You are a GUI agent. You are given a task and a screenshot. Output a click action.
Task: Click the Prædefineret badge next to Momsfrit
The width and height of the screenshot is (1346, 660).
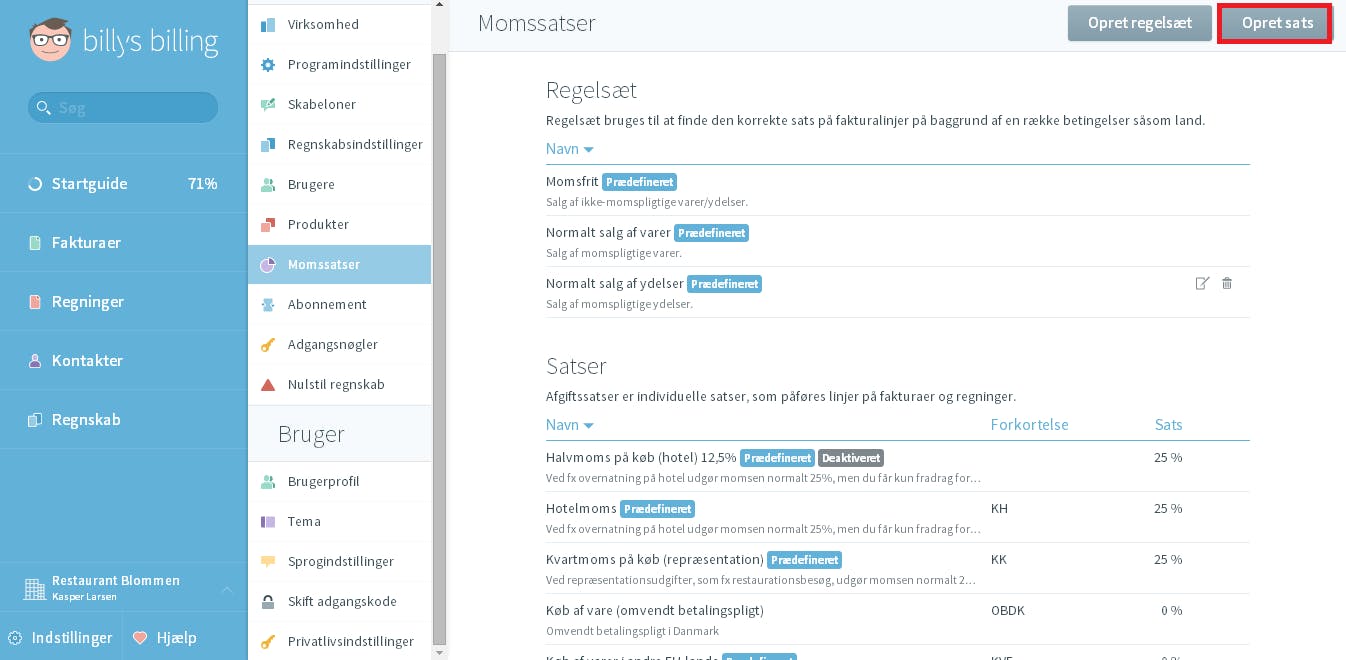click(639, 182)
